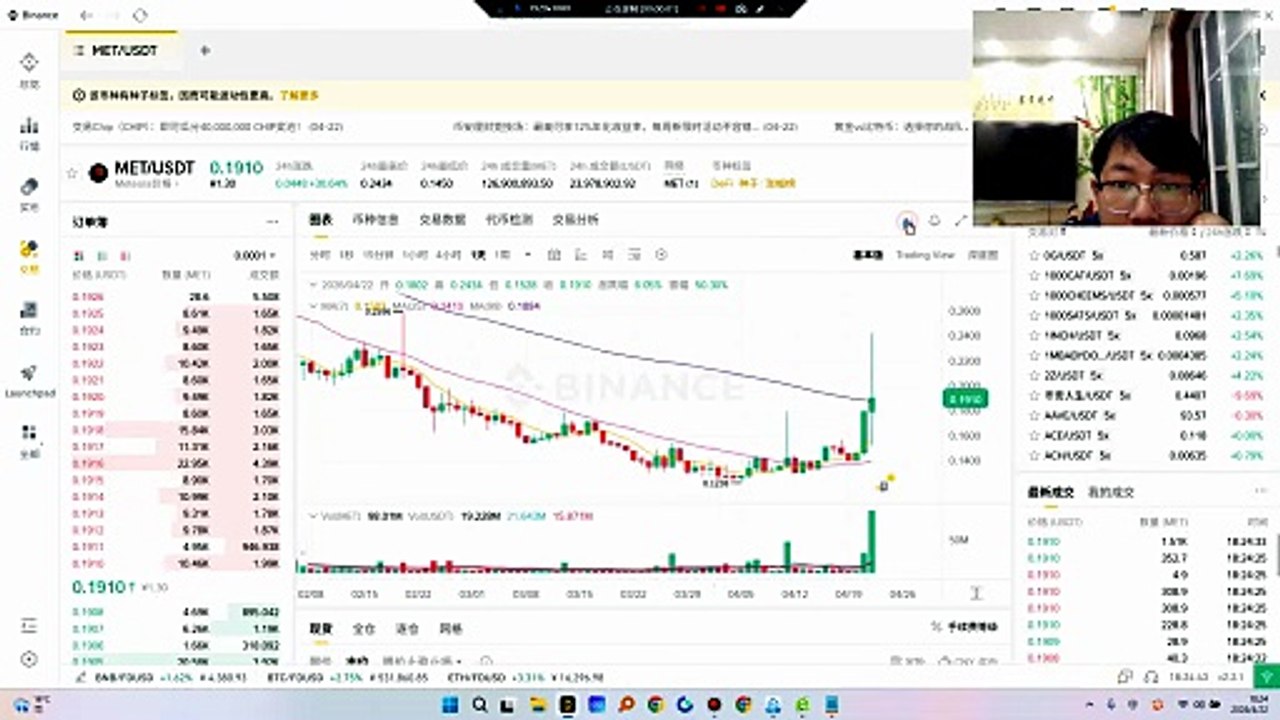Open the 0.0001 price precision dropdown
The height and width of the screenshot is (720, 1280).
pos(255,256)
